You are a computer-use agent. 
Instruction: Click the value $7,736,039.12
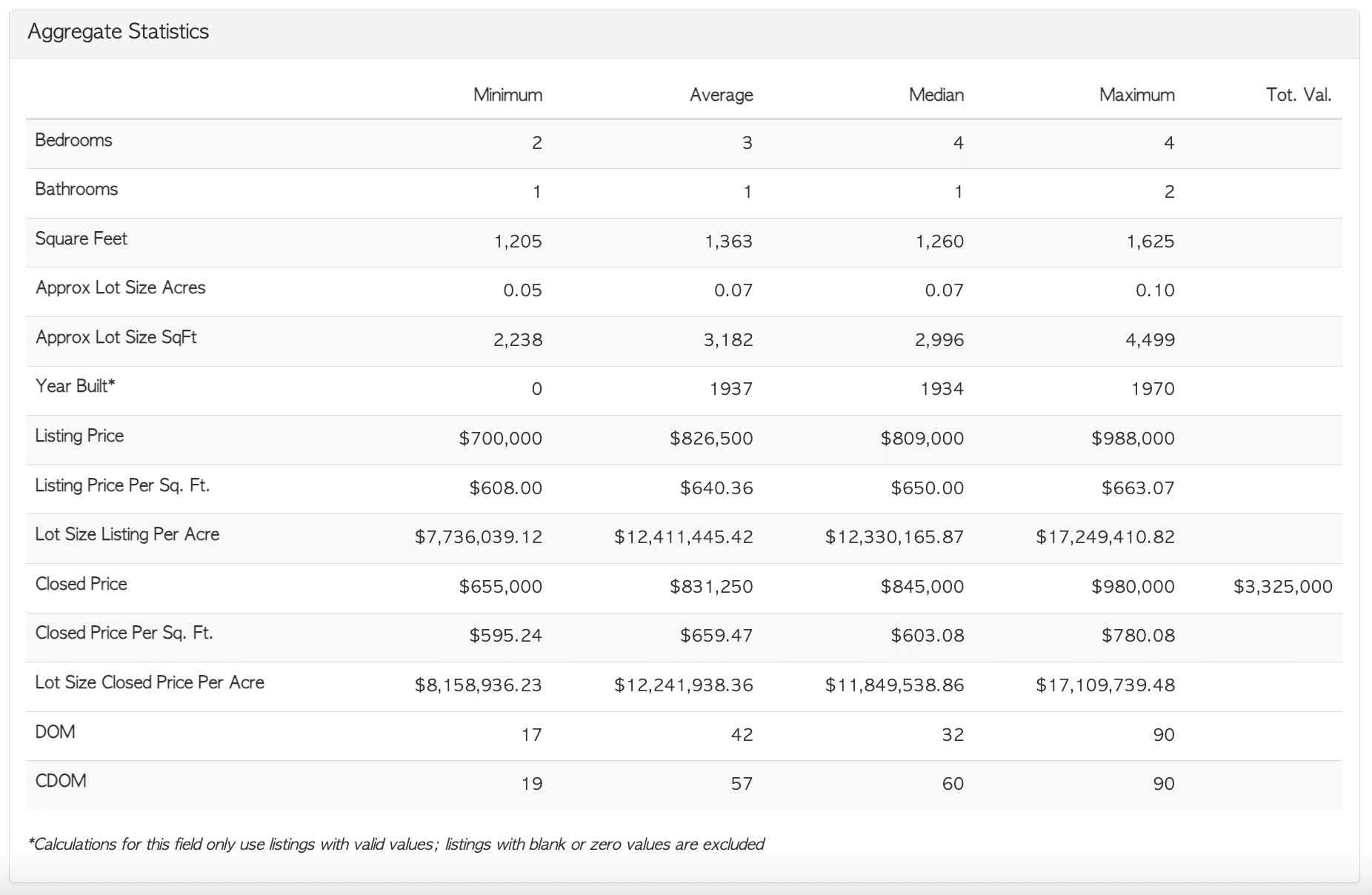pyautogui.click(x=479, y=537)
